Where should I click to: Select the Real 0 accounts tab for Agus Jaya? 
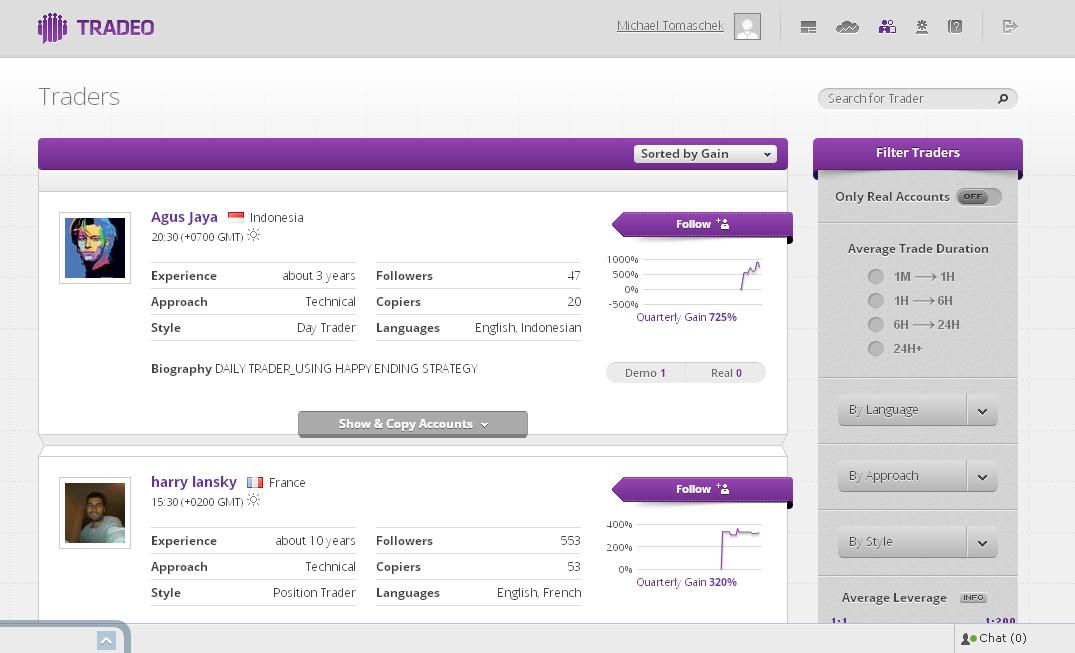click(x=726, y=373)
